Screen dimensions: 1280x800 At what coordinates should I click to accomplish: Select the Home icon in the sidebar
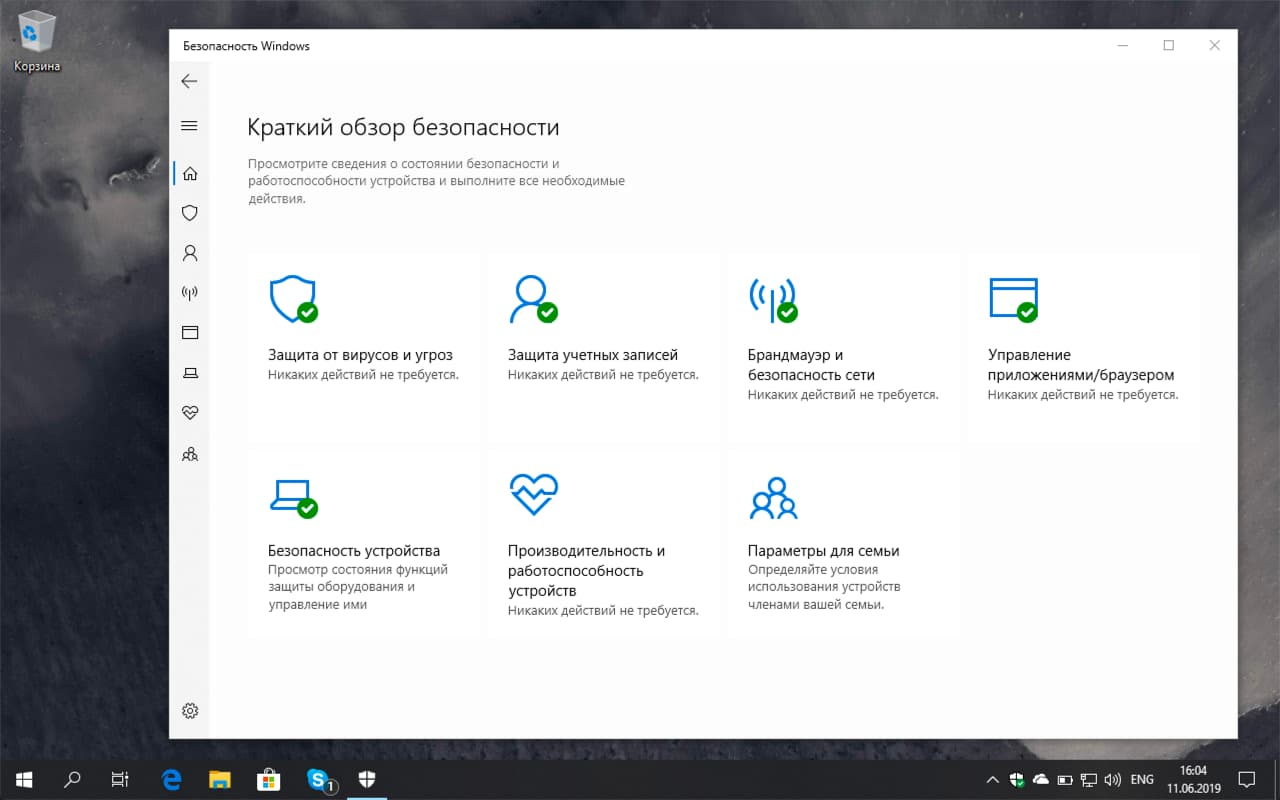click(x=189, y=172)
